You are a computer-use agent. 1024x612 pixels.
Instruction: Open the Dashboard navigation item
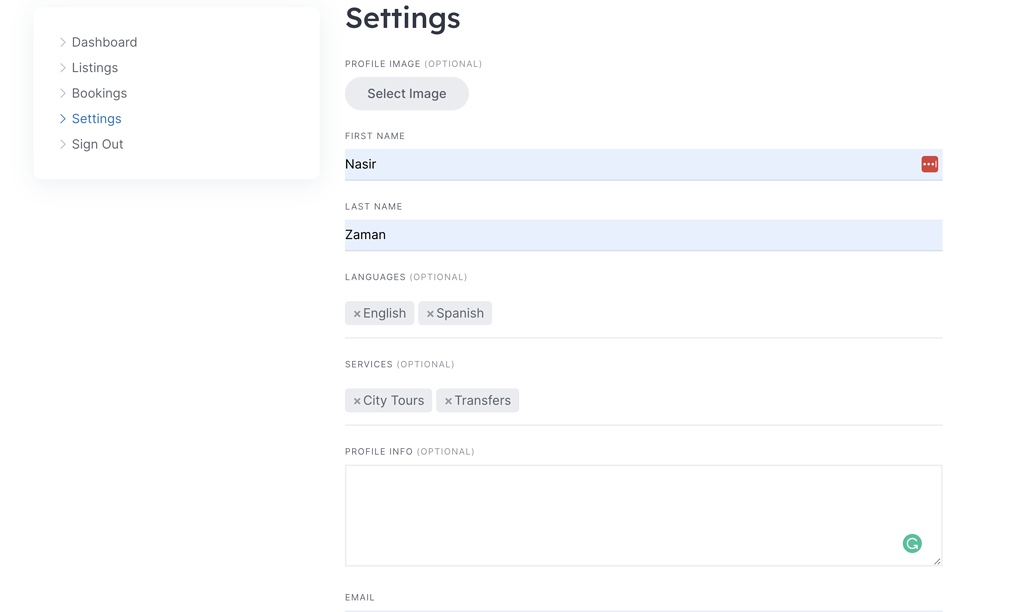click(x=104, y=42)
